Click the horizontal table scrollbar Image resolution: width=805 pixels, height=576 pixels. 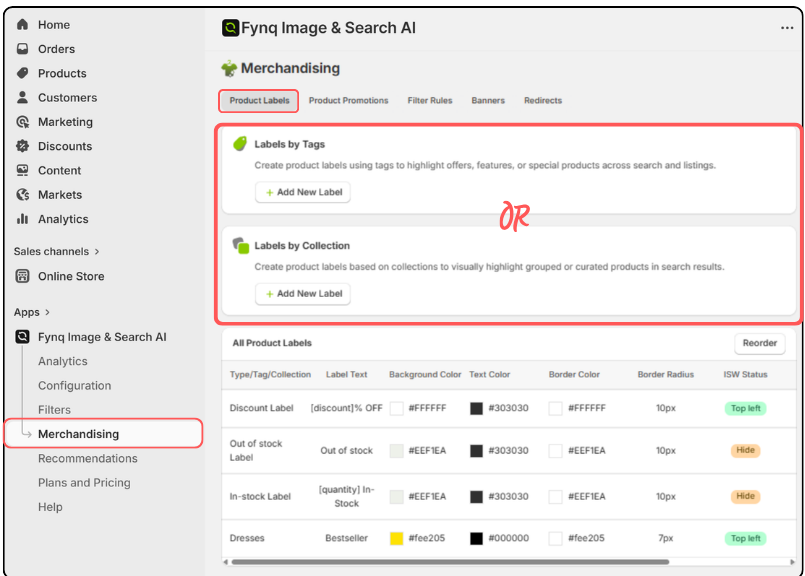[x=450, y=562]
